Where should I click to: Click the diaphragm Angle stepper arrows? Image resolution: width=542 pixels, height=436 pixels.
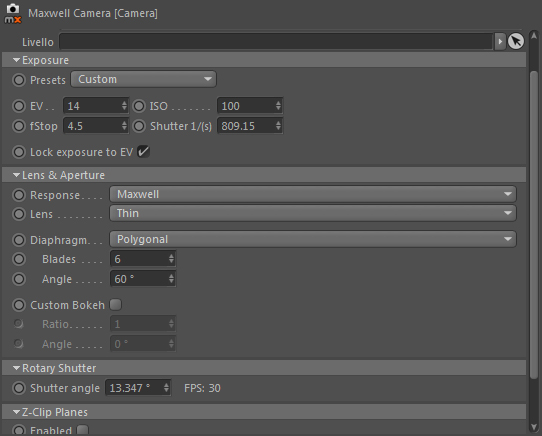tap(171, 279)
